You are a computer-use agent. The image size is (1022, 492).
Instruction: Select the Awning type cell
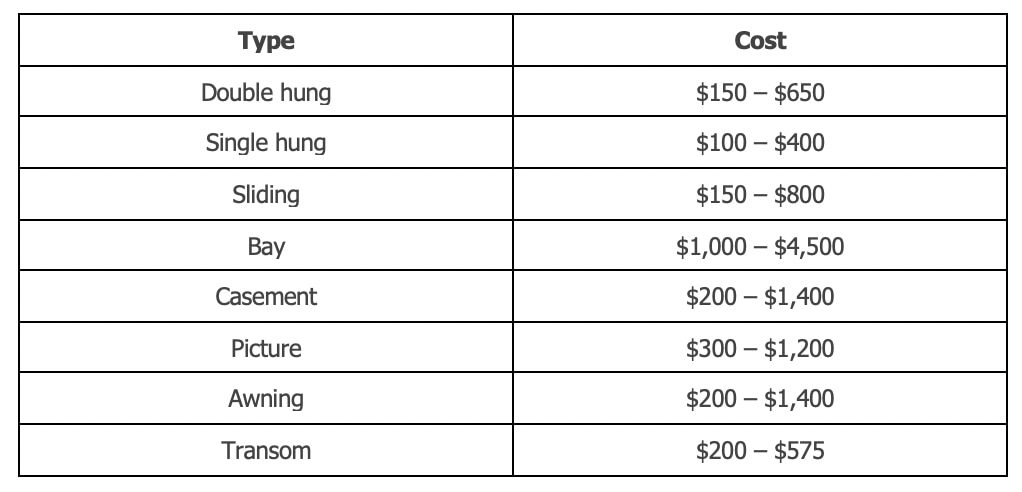tap(266, 399)
